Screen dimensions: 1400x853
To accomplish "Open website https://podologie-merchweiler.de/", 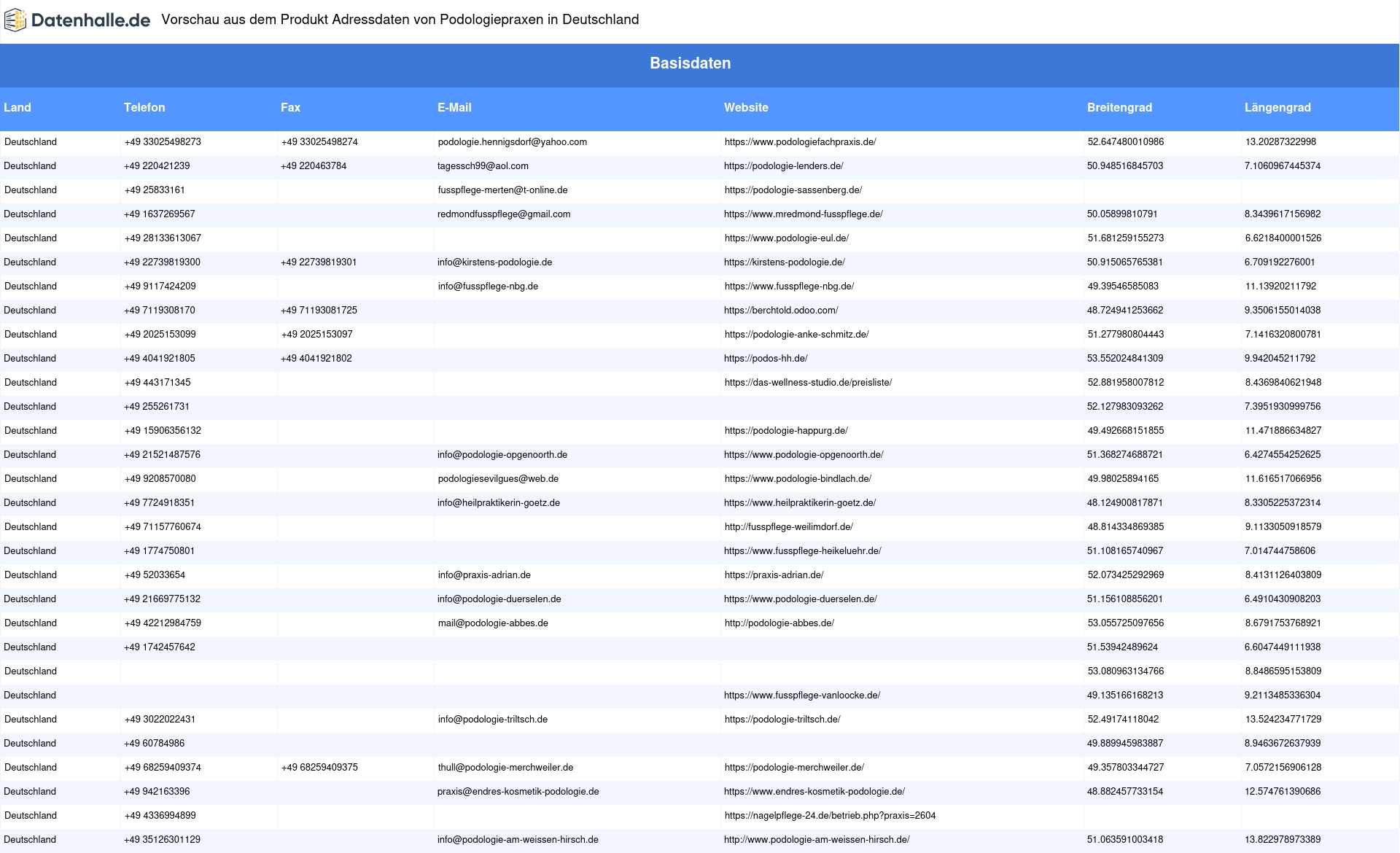I will pos(794,768).
